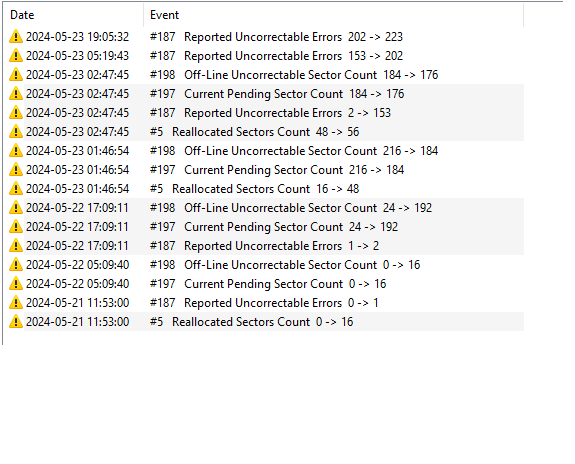Click warning icon for Reallocated Sectors 16 -> 48
The height and width of the screenshot is (464, 575).
pos(16,189)
